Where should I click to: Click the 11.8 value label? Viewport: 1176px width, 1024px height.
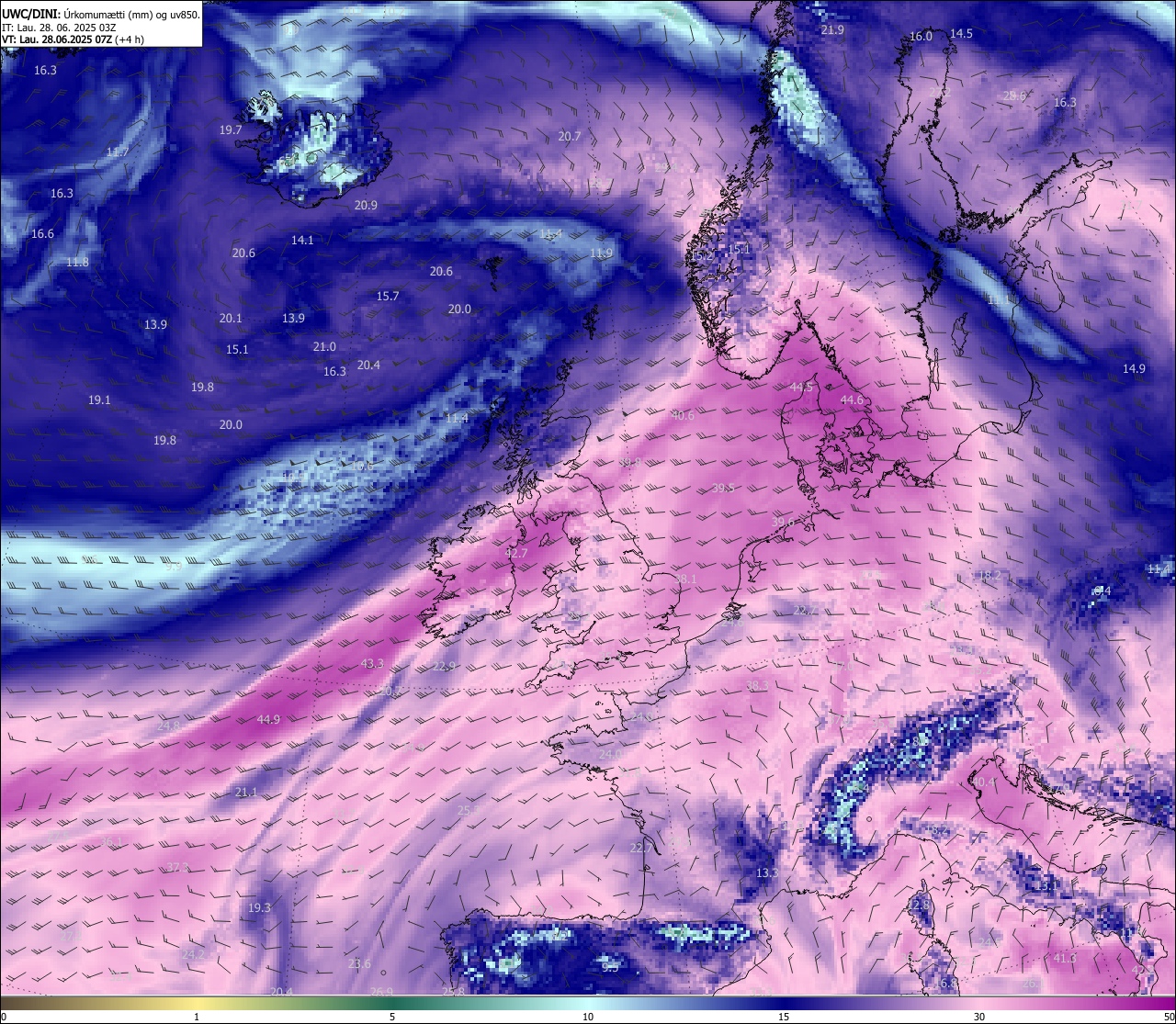pyautogui.click(x=77, y=262)
